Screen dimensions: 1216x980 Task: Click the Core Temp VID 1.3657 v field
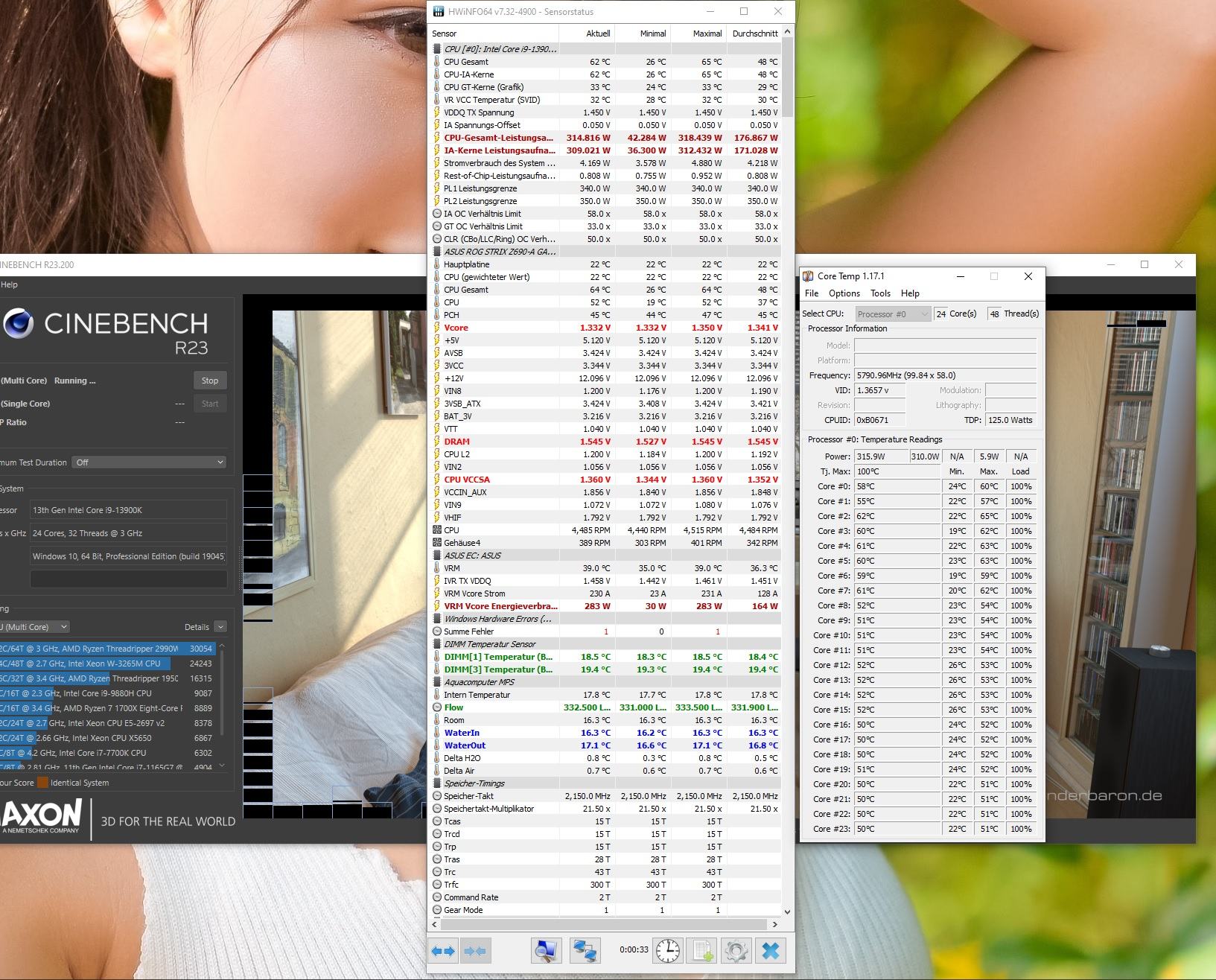point(880,390)
